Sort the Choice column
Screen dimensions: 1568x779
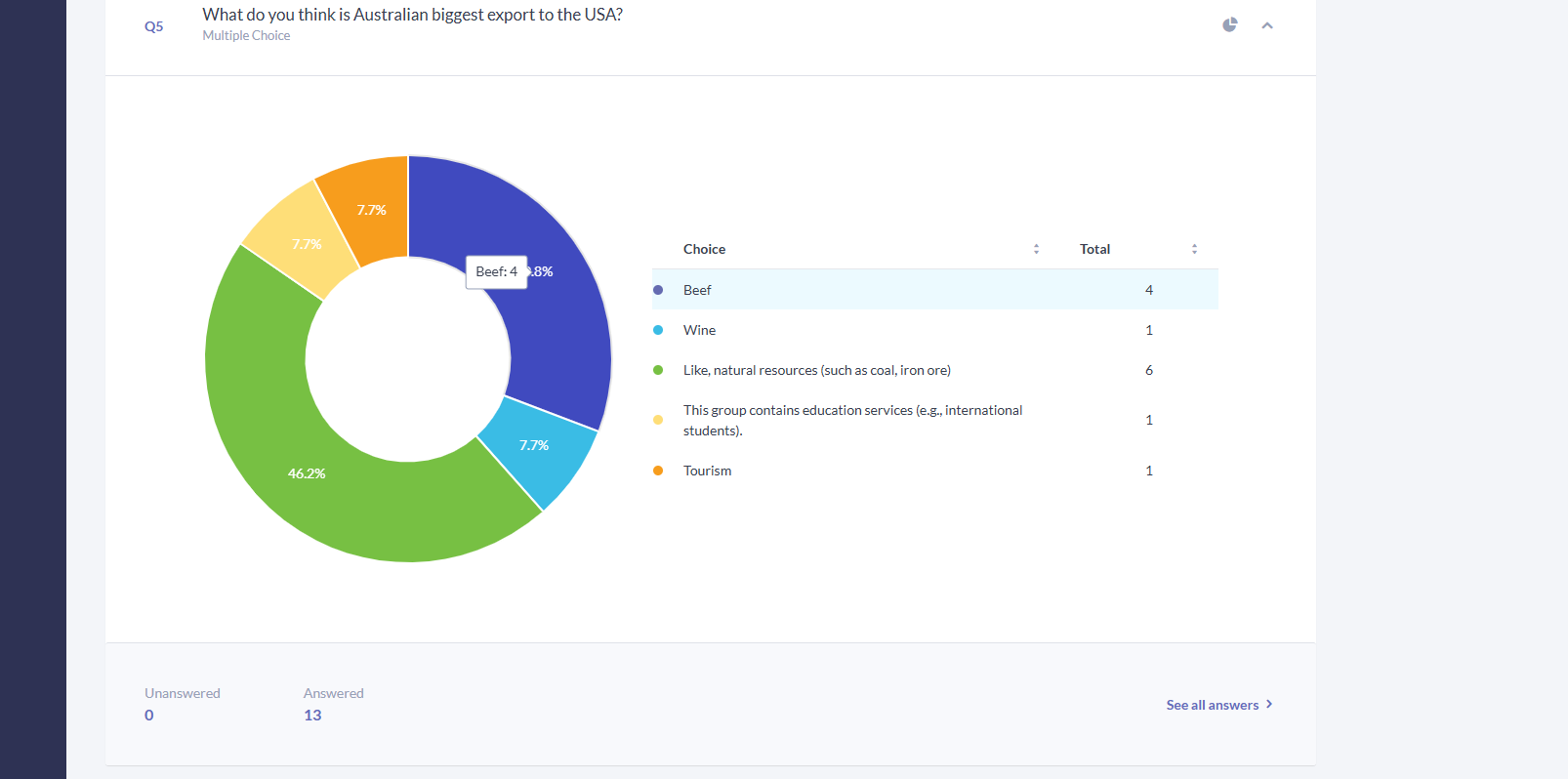[x=1036, y=249]
